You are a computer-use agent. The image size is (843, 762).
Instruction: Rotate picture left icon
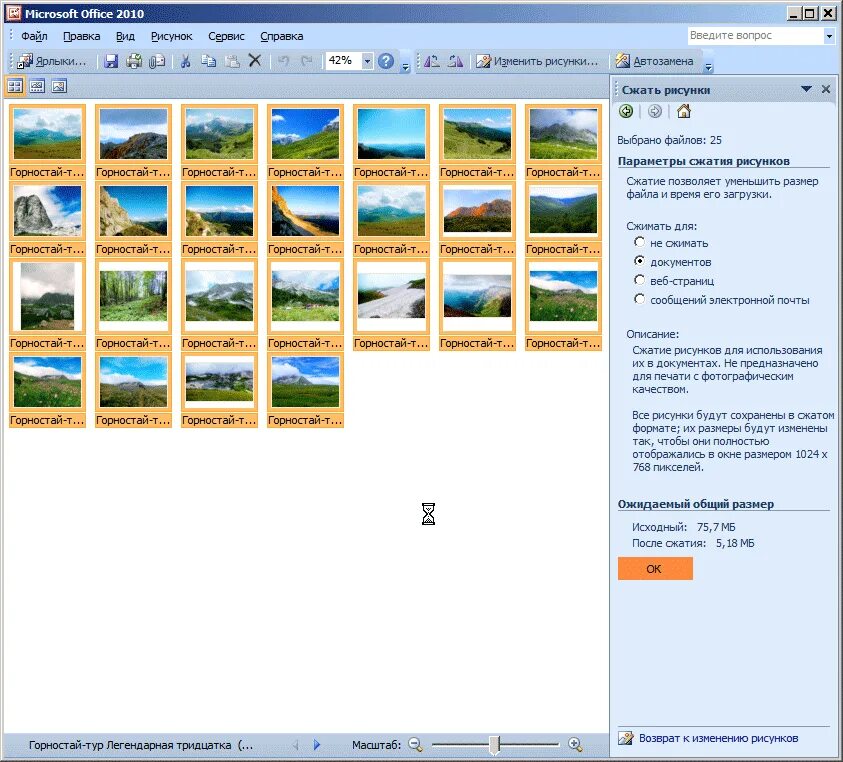pyautogui.click(x=431, y=61)
